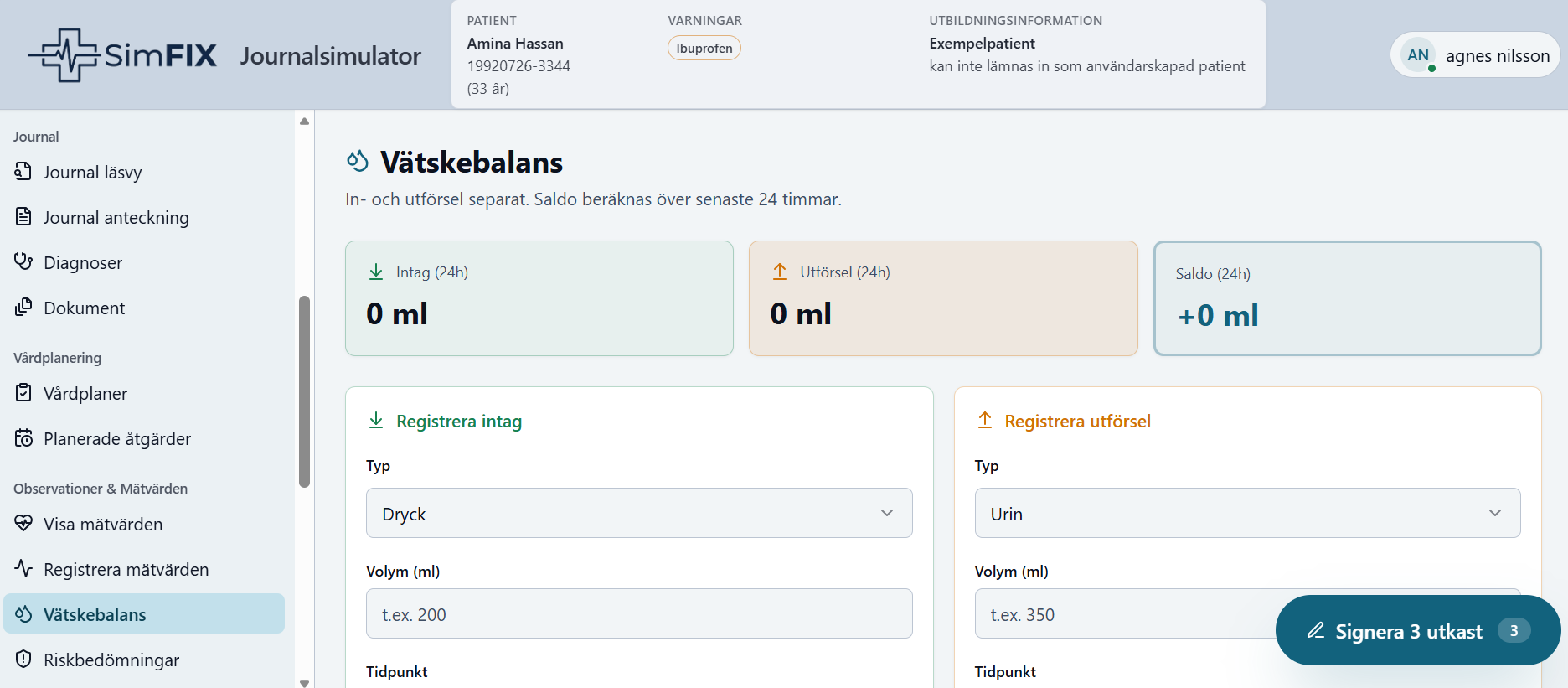Image resolution: width=1568 pixels, height=688 pixels.
Task: Open the agnes nilsson user menu
Action: [1474, 55]
